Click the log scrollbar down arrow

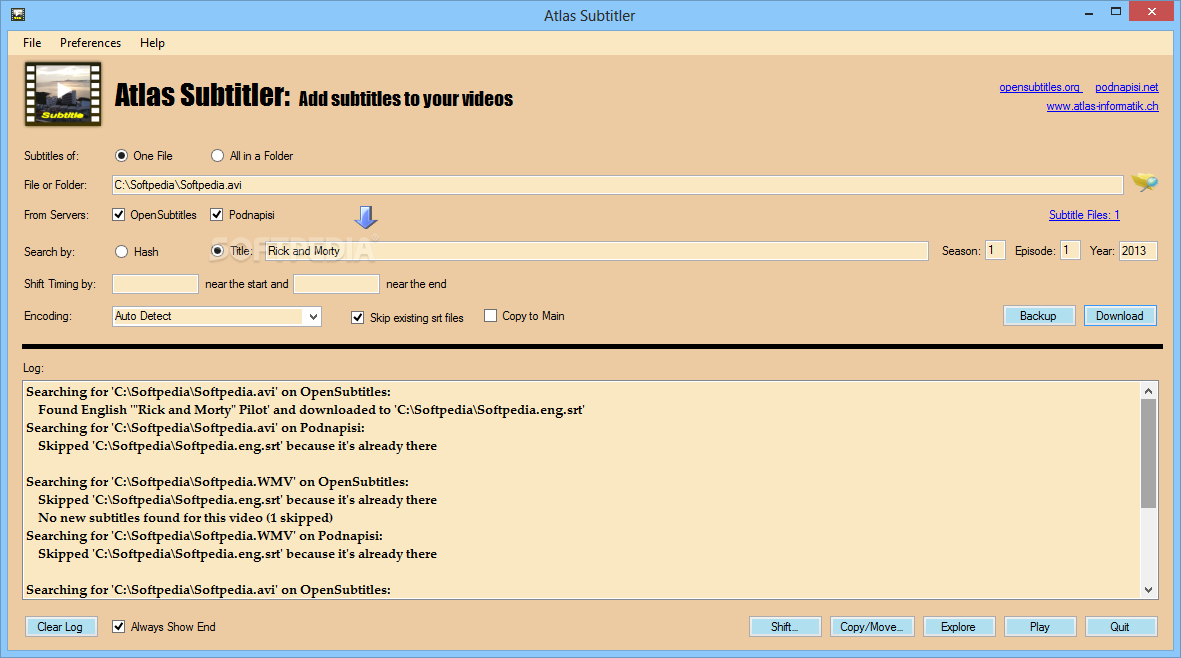pos(1149,590)
